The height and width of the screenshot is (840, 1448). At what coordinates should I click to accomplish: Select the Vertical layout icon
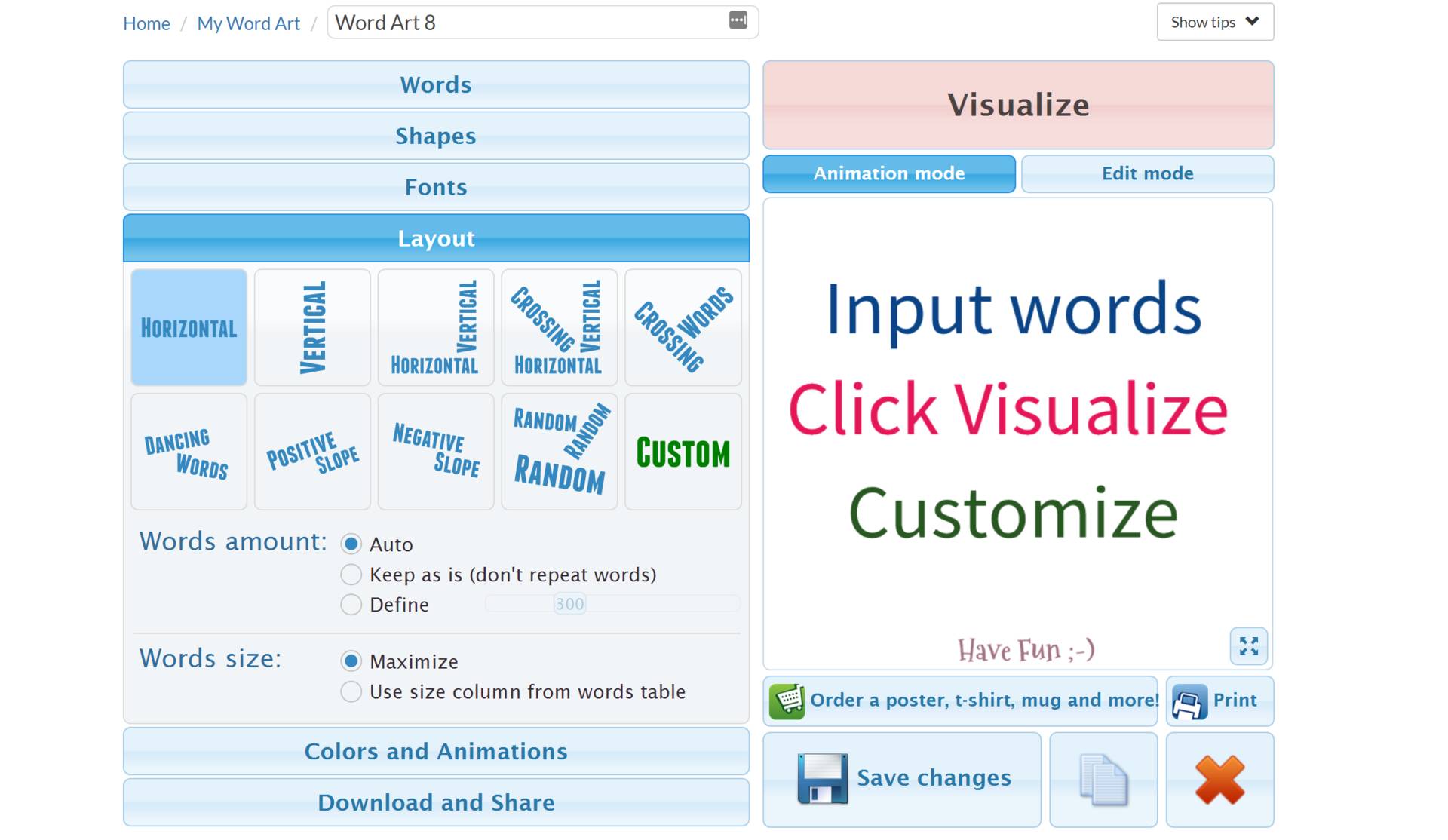312,327
